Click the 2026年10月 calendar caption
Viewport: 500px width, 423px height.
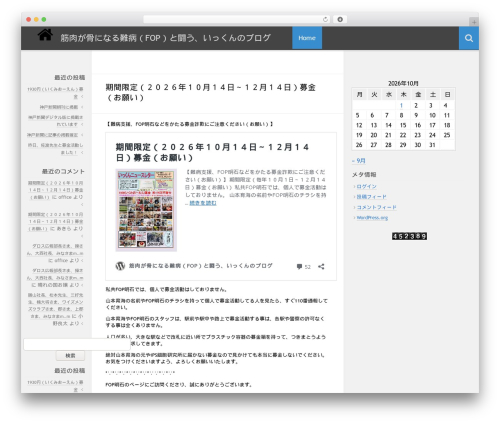403,83
